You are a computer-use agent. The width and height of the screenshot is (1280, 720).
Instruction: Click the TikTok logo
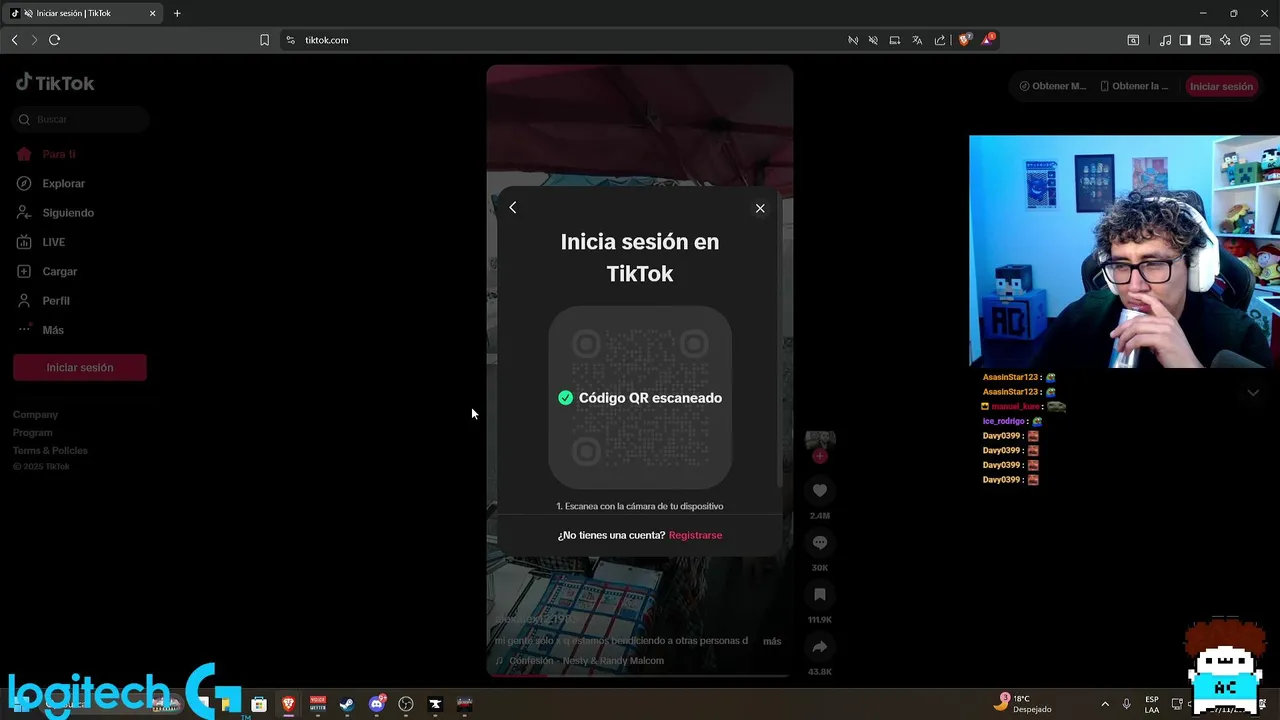coord(55,83)
